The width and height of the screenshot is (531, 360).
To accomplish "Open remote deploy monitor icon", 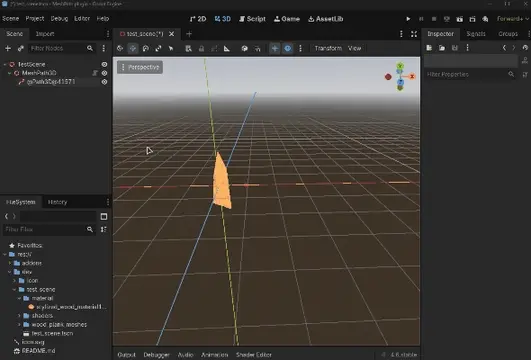I will pyautogui.click(x=447, y=19).
